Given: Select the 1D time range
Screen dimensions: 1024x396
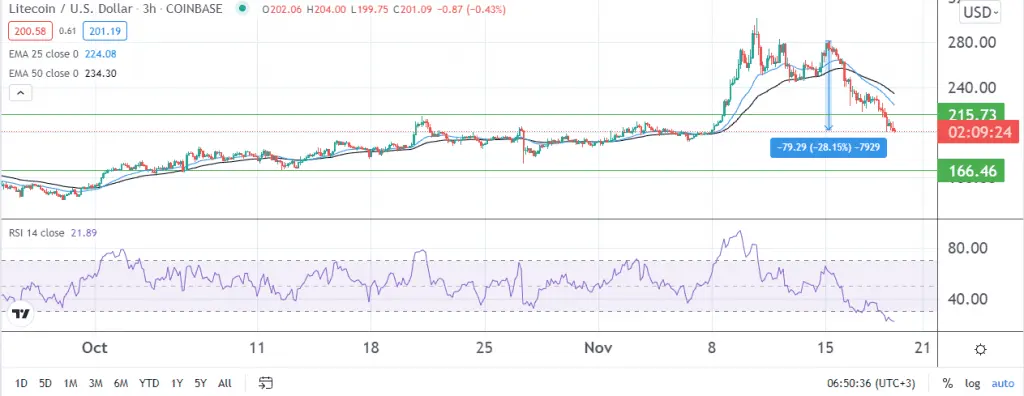Looking at the screenshot, I should point(21,384).
